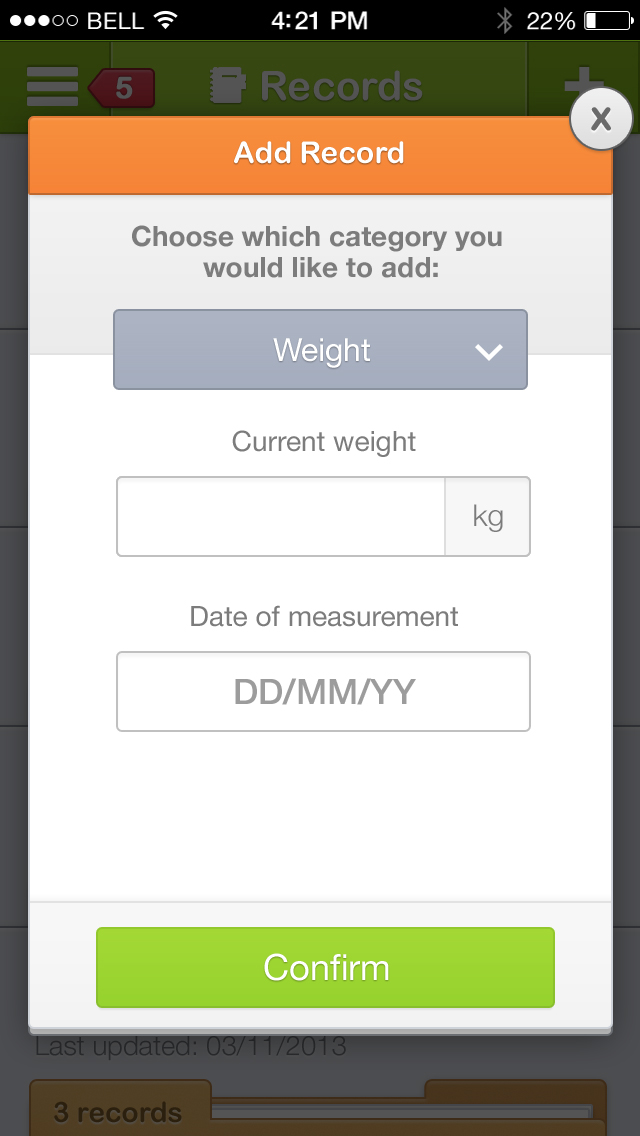Viewport: 640px width, 1136px height.
Task: Focus the Current weight input field
Action: pyautogui.click(x=281, y=516)
